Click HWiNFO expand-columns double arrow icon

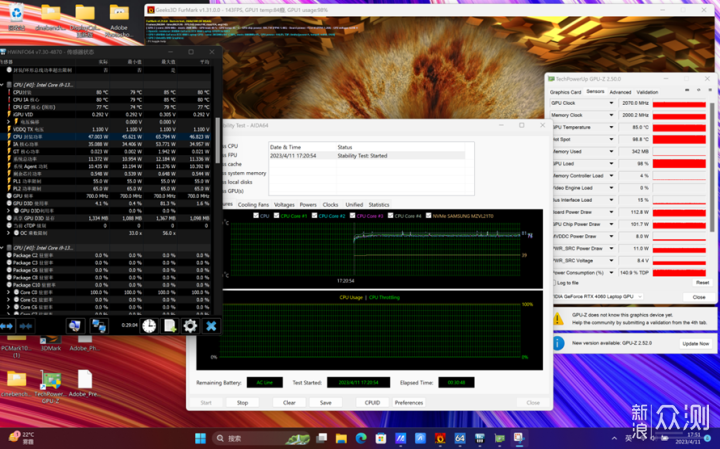(6, 326)
